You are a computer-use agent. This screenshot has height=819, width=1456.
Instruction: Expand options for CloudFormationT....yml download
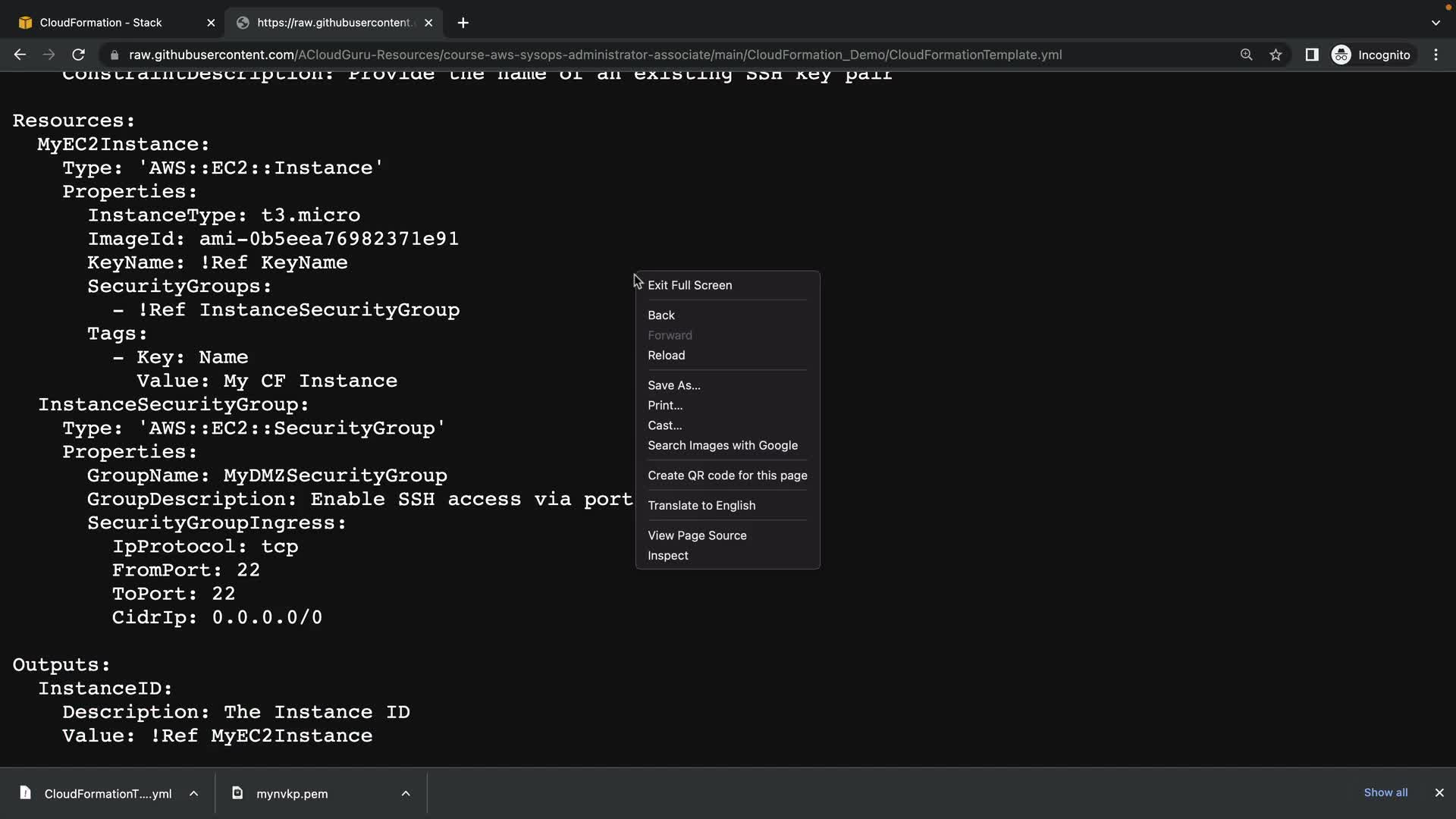[x=194, y=793]
